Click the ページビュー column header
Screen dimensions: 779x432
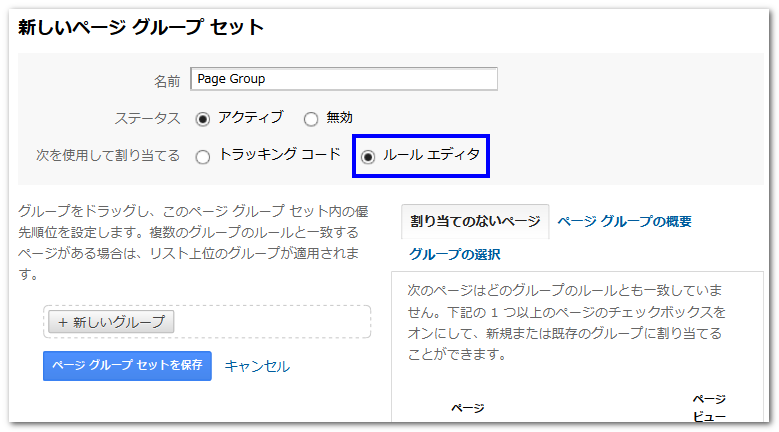tap(709, 407)
